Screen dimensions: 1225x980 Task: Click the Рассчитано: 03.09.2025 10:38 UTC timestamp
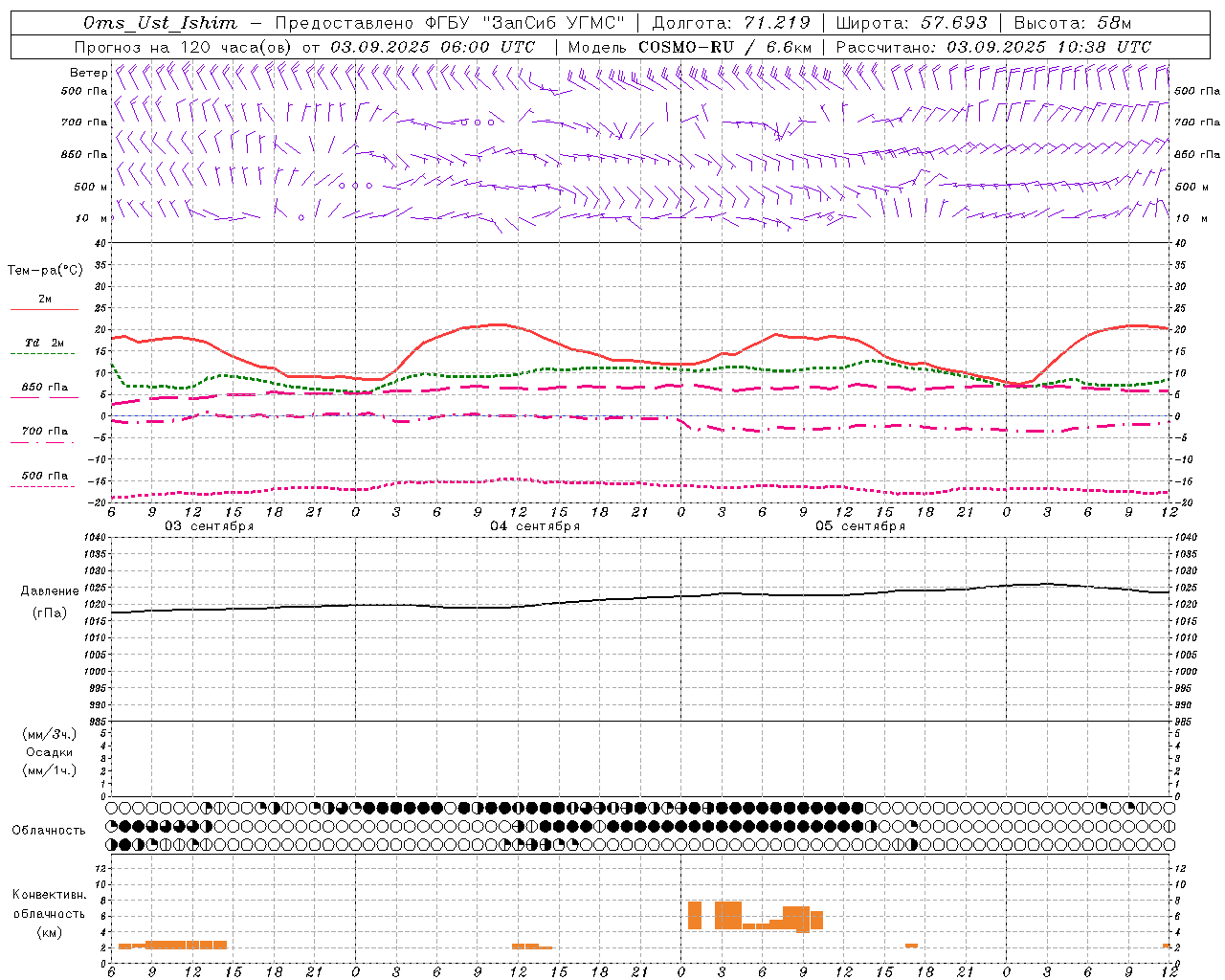[x=993, y=47]
